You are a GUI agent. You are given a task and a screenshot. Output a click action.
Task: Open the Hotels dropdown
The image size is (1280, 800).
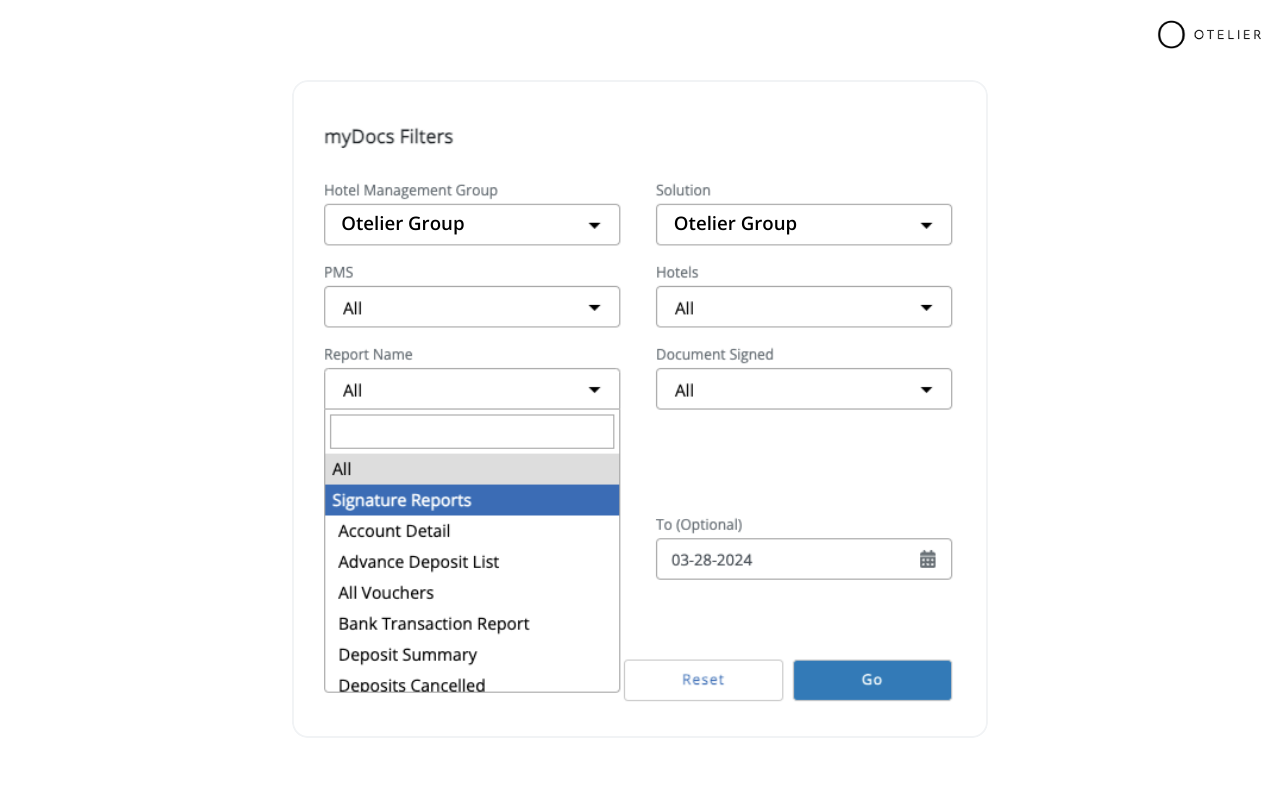(x=804, y=307)
